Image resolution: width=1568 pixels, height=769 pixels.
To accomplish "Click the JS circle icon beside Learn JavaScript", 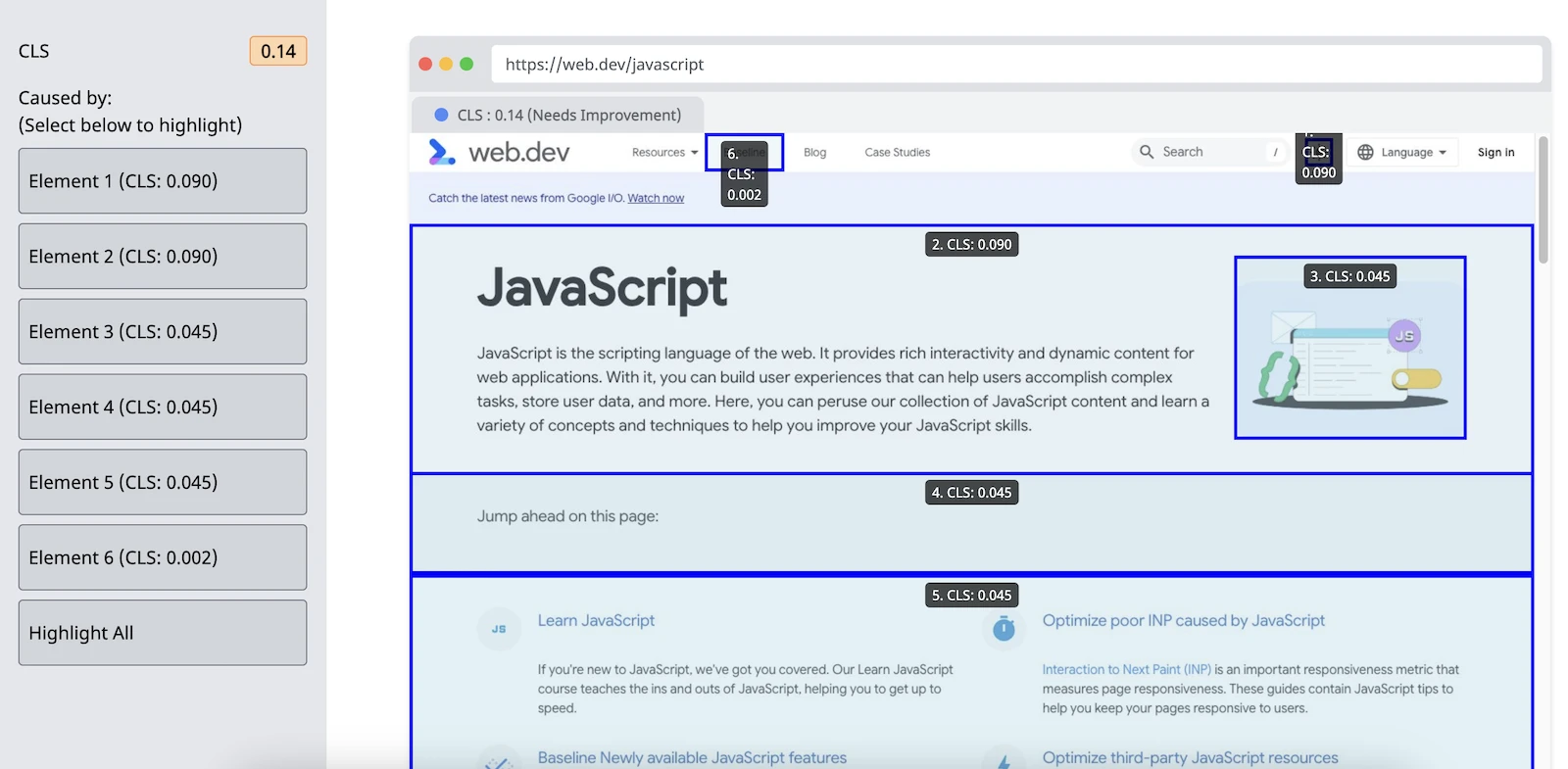I will point(499,629).
